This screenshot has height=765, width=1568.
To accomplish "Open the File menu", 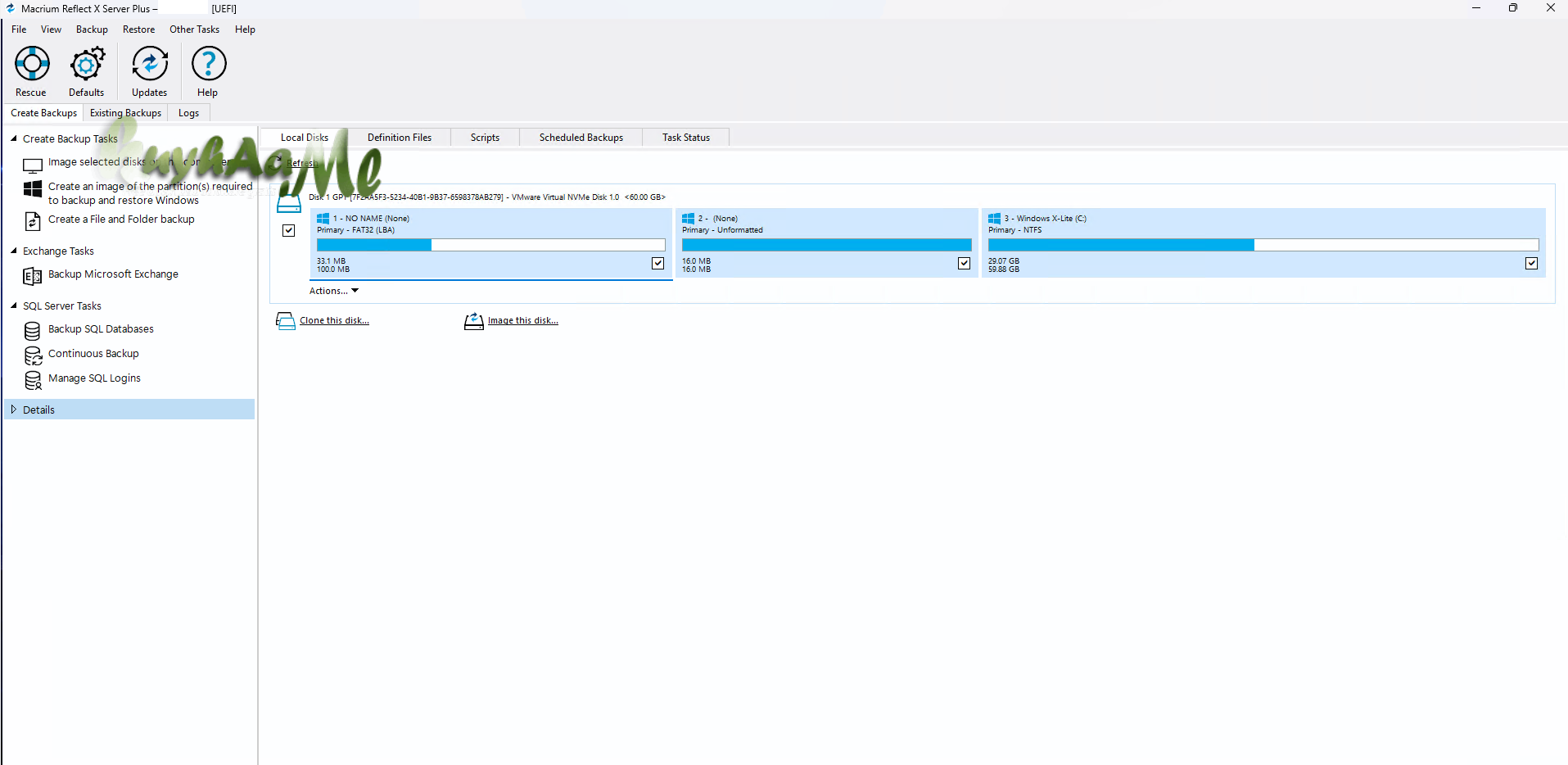I will [19, 29].
